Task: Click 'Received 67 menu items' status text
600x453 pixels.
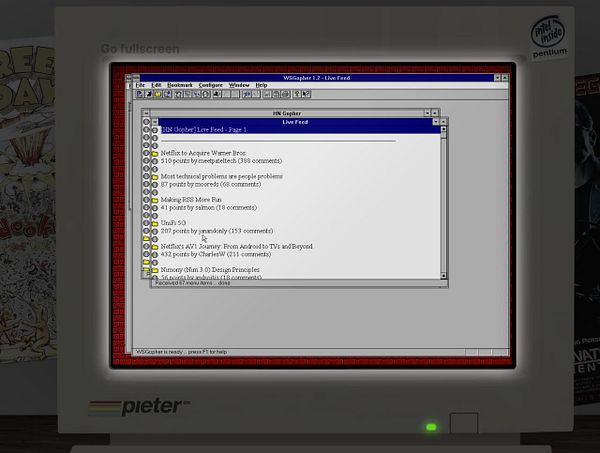Action: (x=192, y=283)
